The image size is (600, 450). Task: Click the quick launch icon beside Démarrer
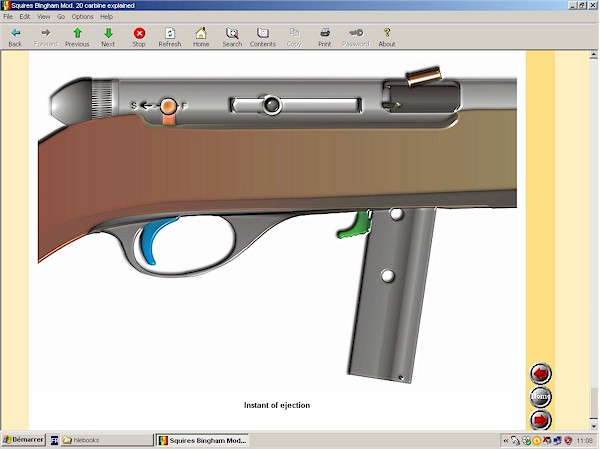pos(54,440)
